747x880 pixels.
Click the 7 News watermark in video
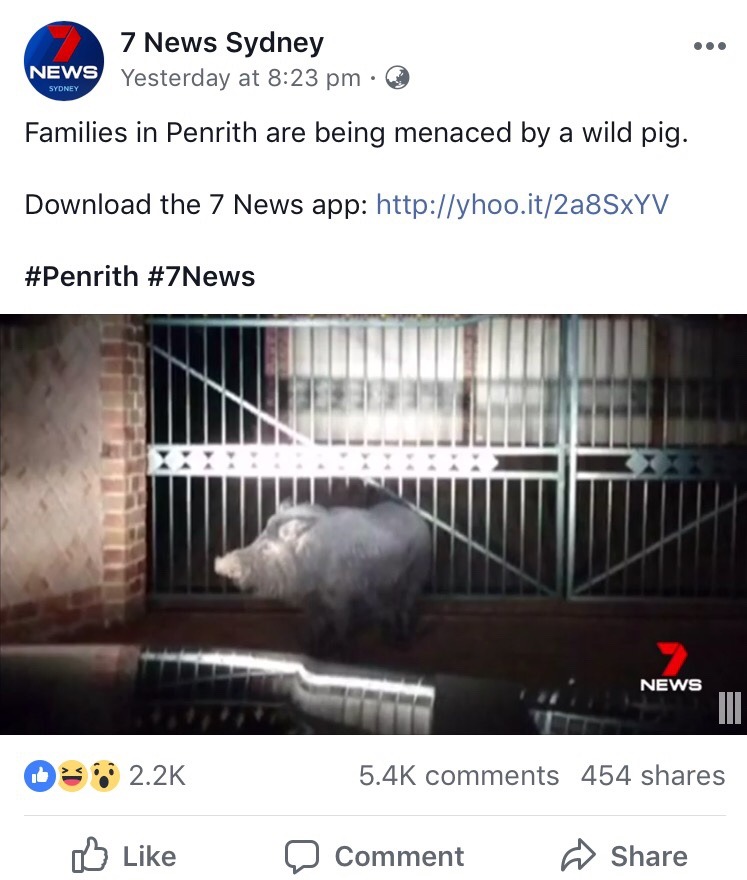click(671, 668)
